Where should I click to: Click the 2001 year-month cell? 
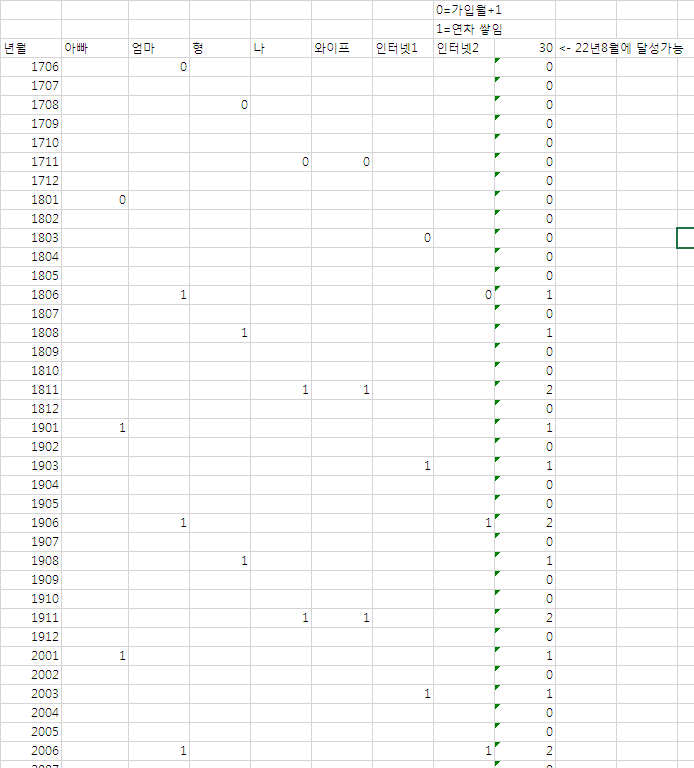coord(30,656)
